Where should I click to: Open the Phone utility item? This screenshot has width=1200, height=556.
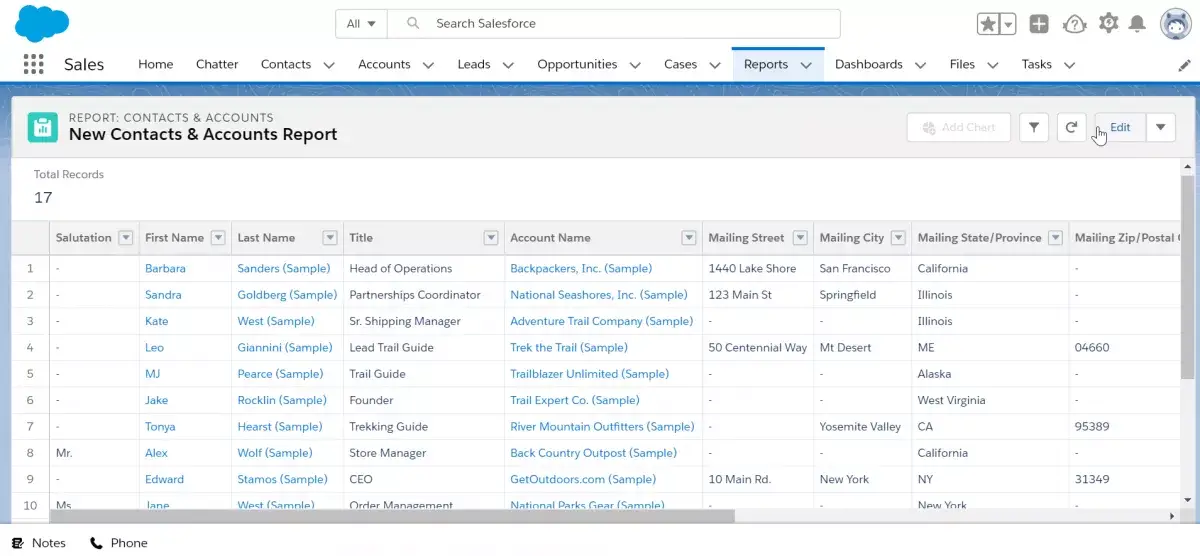click(x=119, y=543)
